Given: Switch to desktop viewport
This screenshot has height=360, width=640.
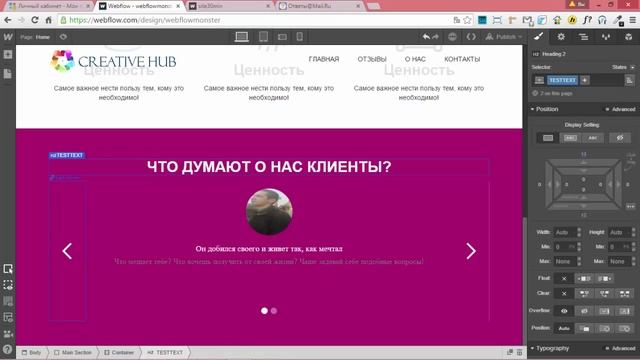Looking at the screenshot, I should (242, 37).
